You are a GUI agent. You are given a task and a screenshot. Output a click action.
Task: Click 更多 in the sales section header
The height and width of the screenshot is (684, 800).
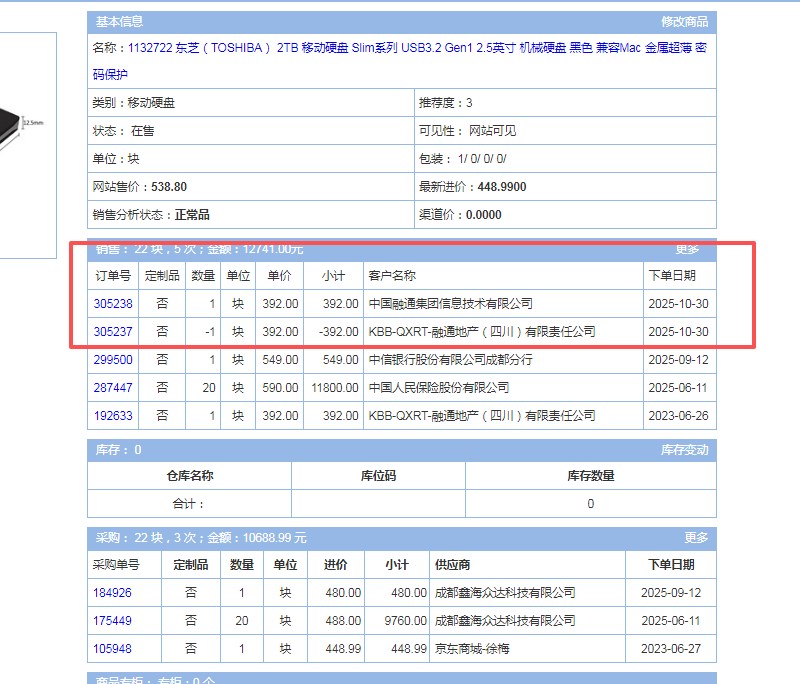tap(687, 249)
